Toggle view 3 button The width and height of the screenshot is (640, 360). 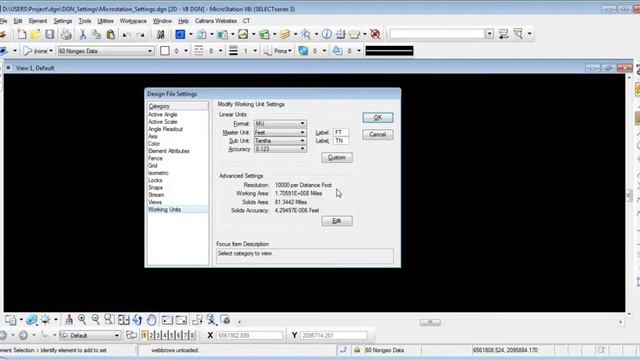click(158, 336)
